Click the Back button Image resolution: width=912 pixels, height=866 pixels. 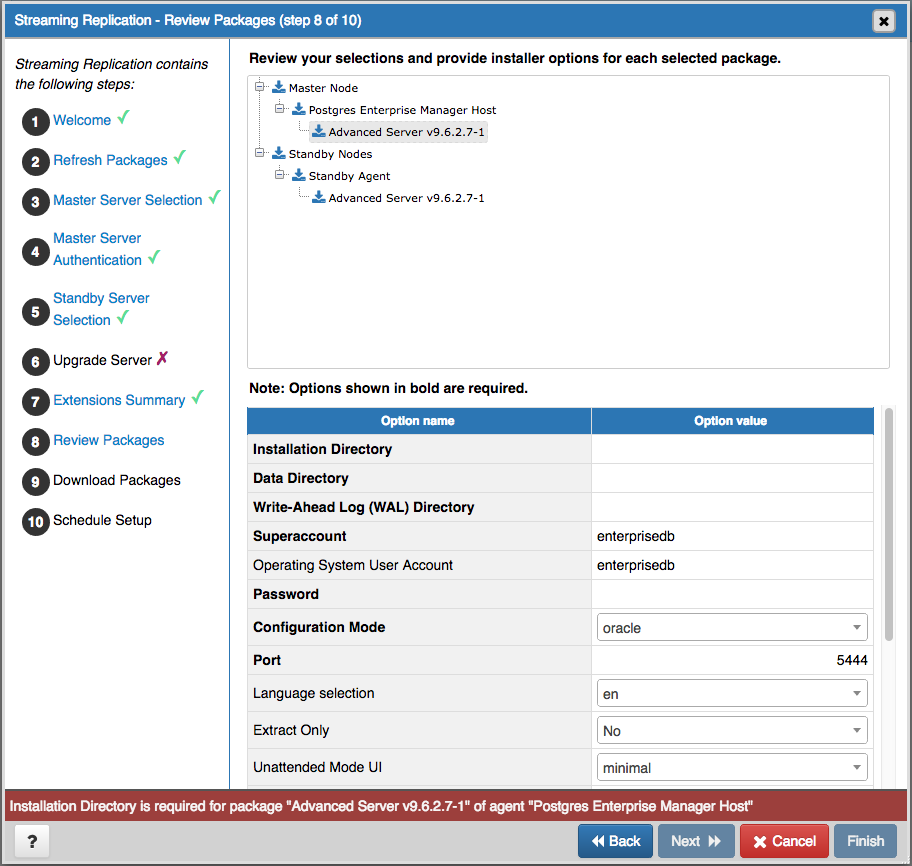pos(615,841)
